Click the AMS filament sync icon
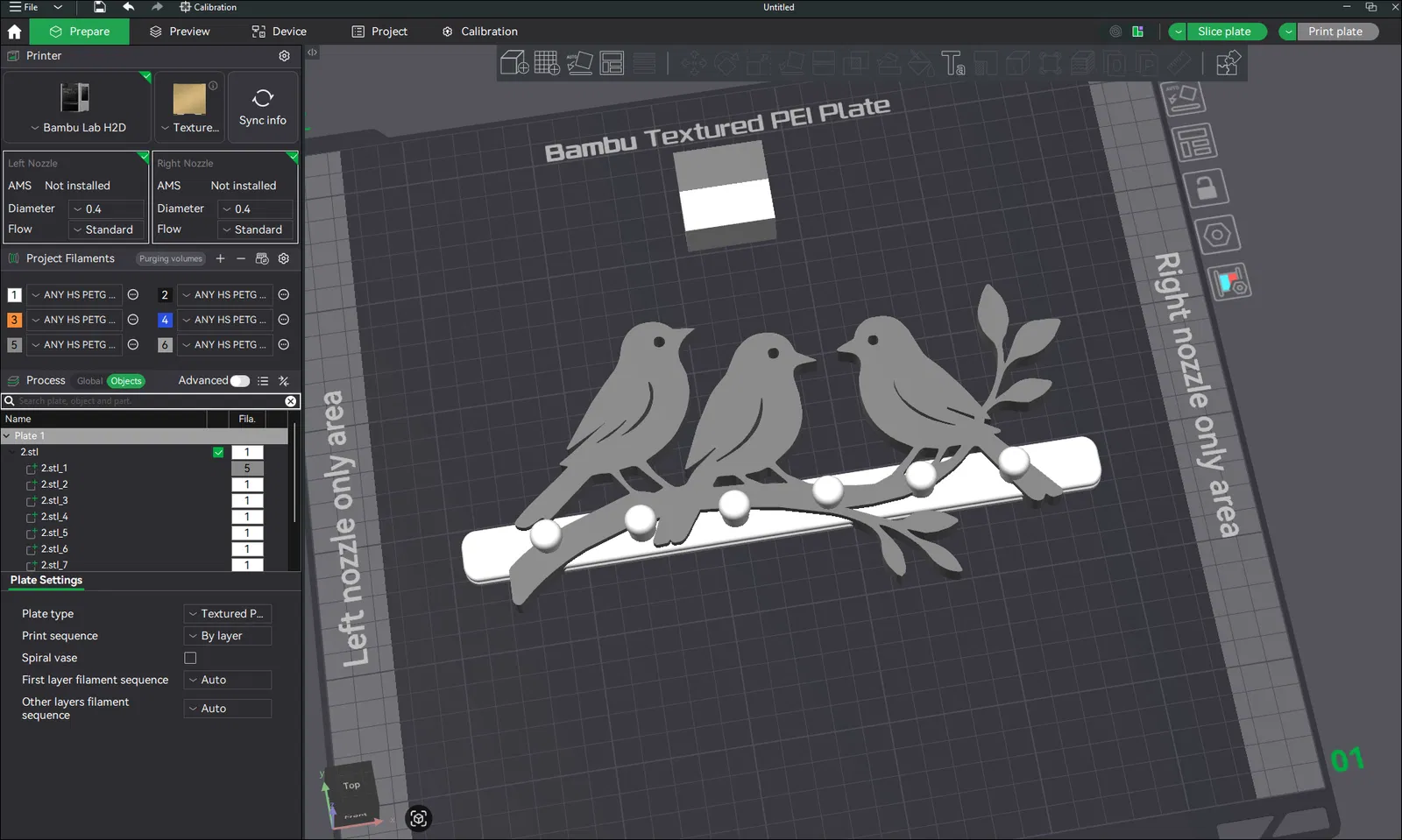This screenshot has width=1402, height=840. pyautogui.click(x=262, y=258)
